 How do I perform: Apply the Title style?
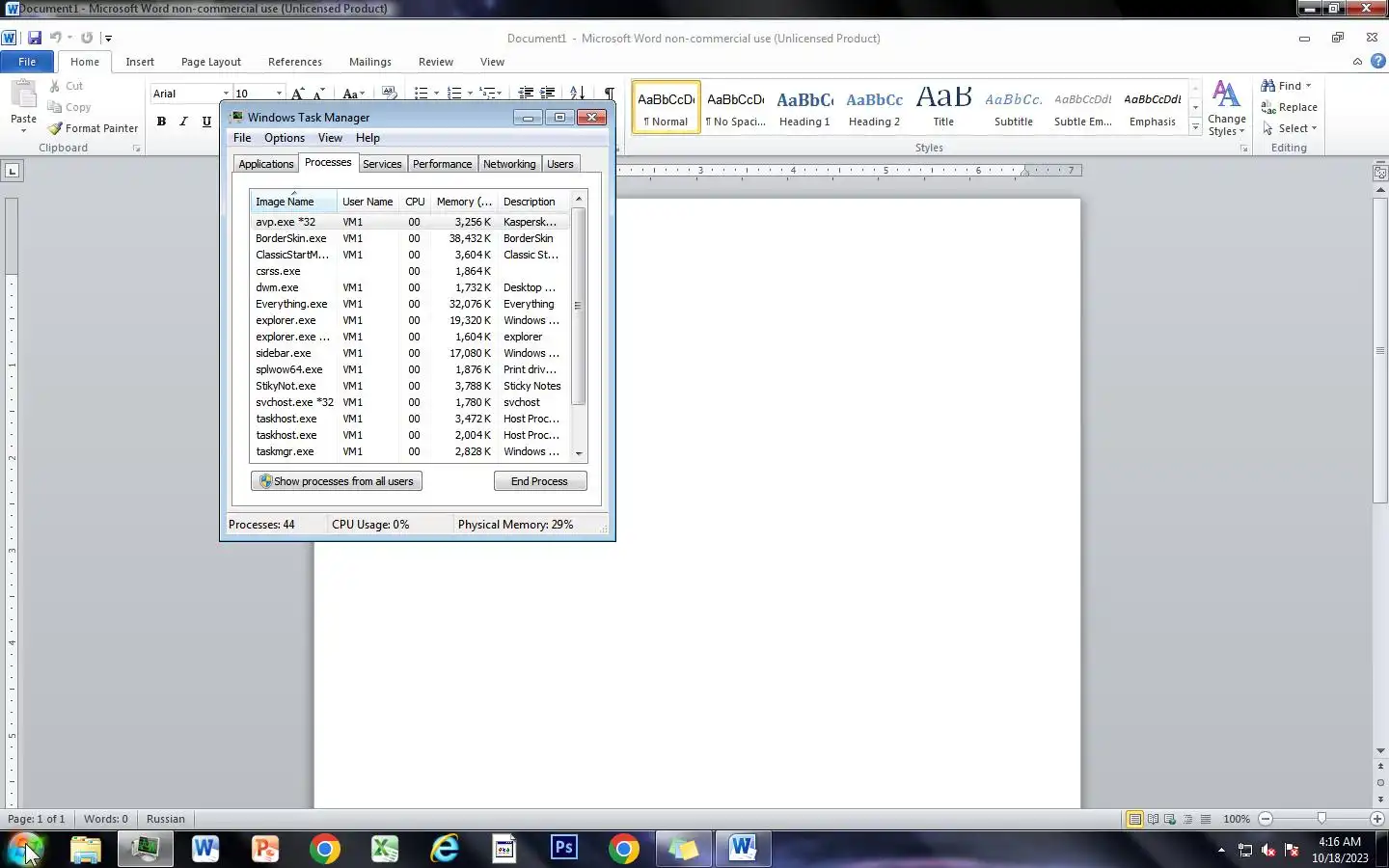tap(943, 107)
